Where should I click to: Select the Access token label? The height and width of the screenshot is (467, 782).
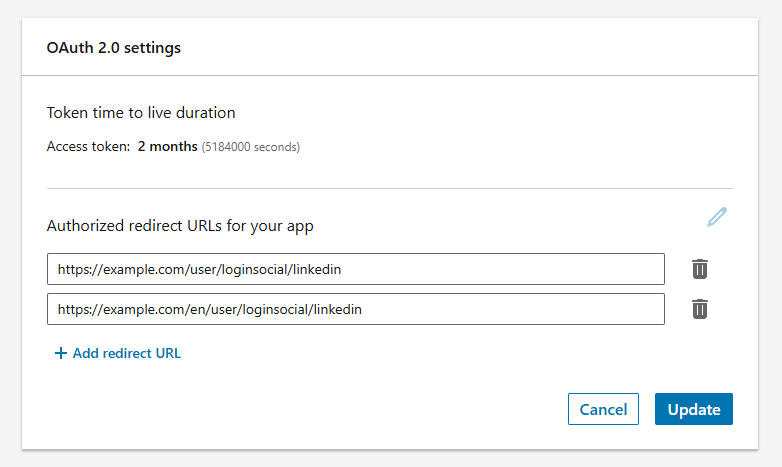(x=88, y=147)
